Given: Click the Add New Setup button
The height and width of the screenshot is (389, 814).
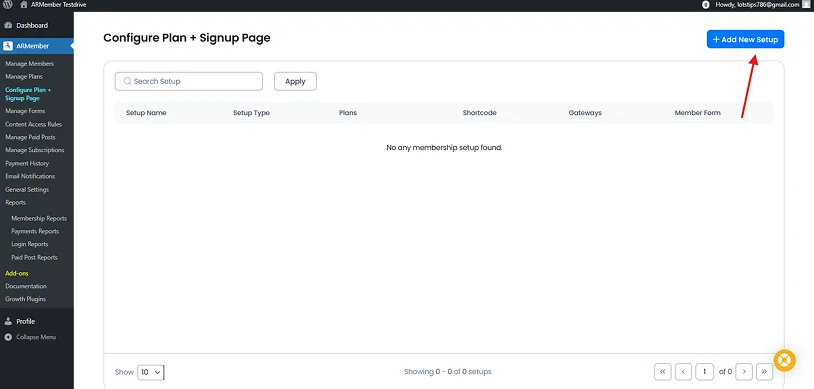Looking at the screenshot, I should pyautogui.click(x=745, y=39).
